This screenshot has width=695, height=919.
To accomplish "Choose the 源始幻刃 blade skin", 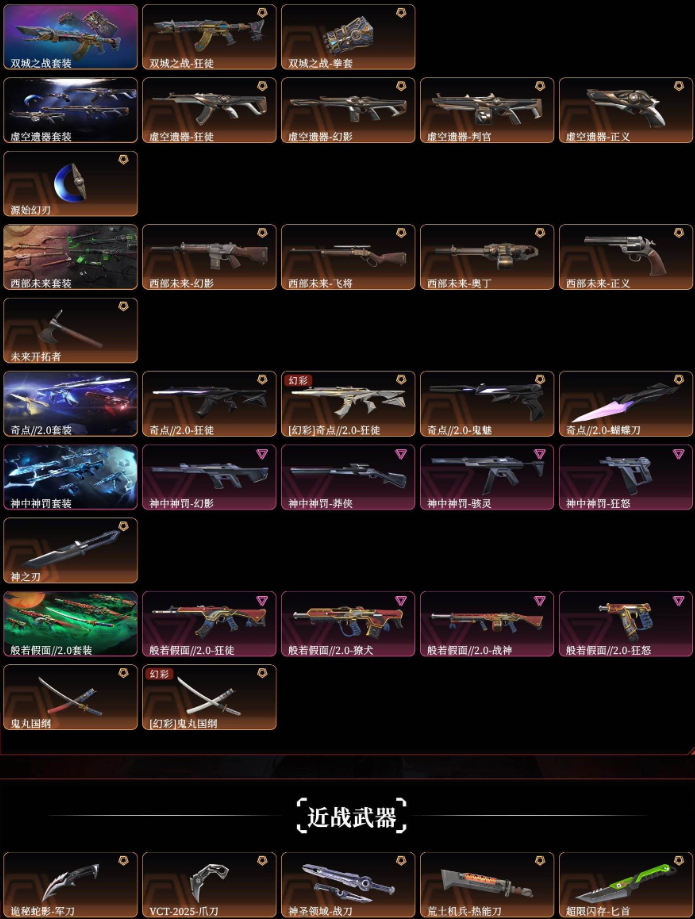I will 70,183.
